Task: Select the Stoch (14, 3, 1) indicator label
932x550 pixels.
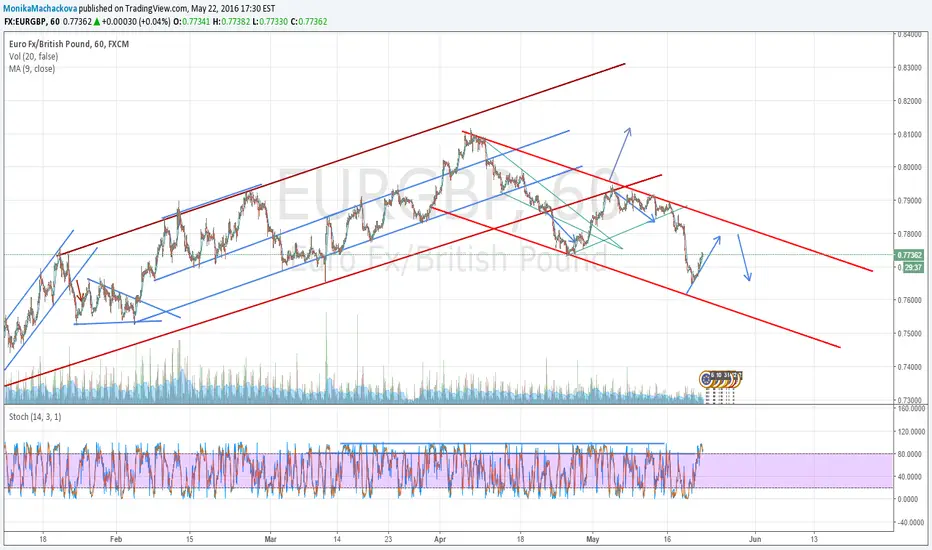Action: pos(34,417)
